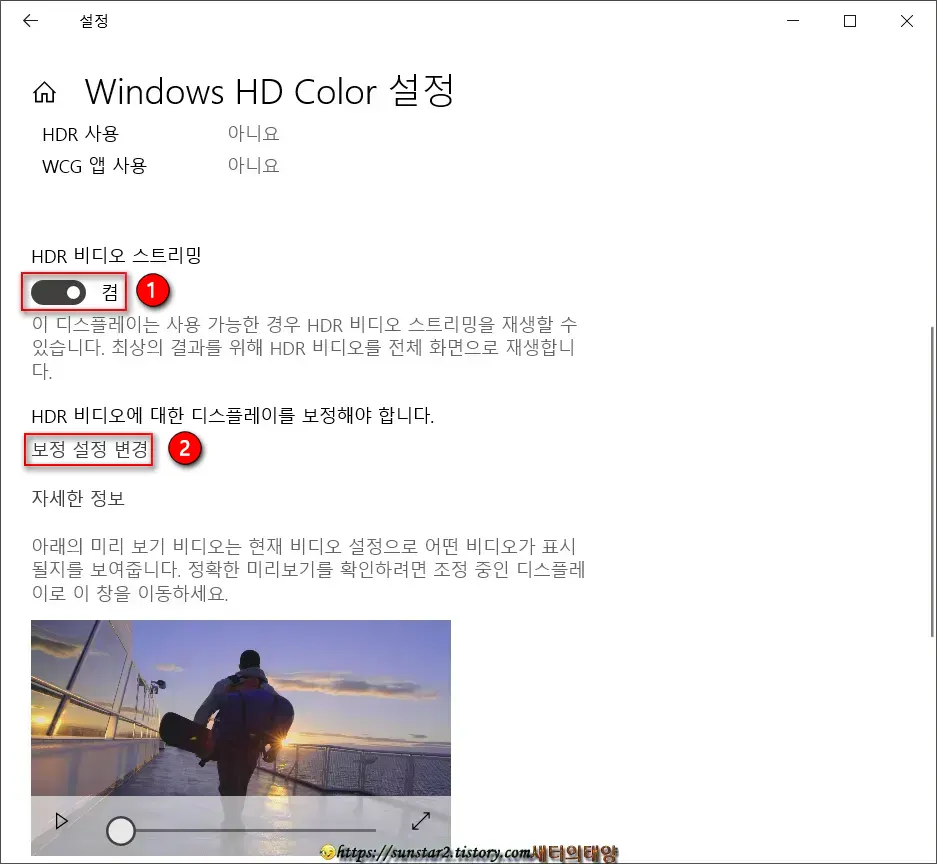Play the HDR preview video
Image resolution: width=937 pixels, height=864 pixels.
click(x=61, y=820)
